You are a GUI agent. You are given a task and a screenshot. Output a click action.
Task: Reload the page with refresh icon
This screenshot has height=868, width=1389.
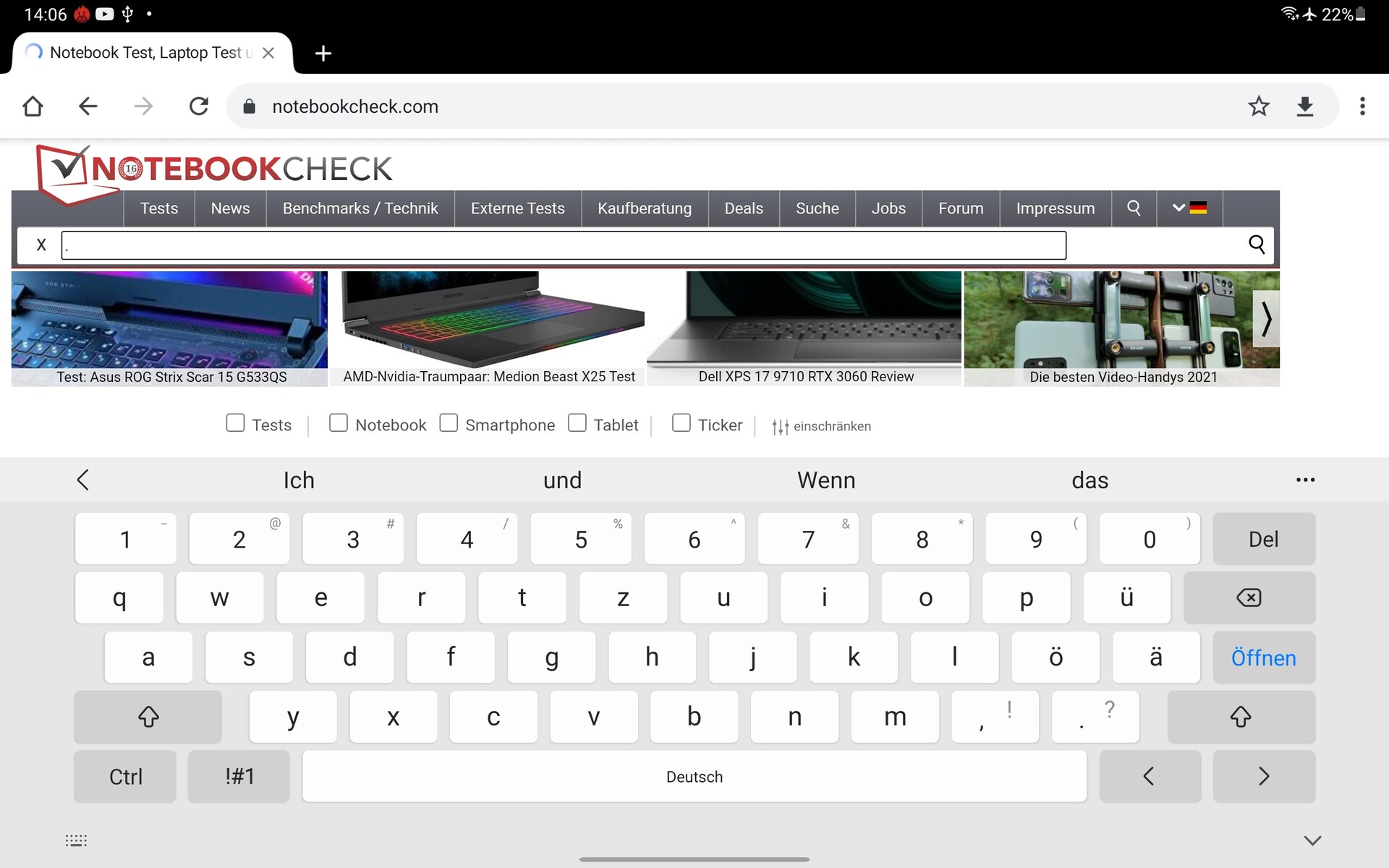click(x=199, y=106)
